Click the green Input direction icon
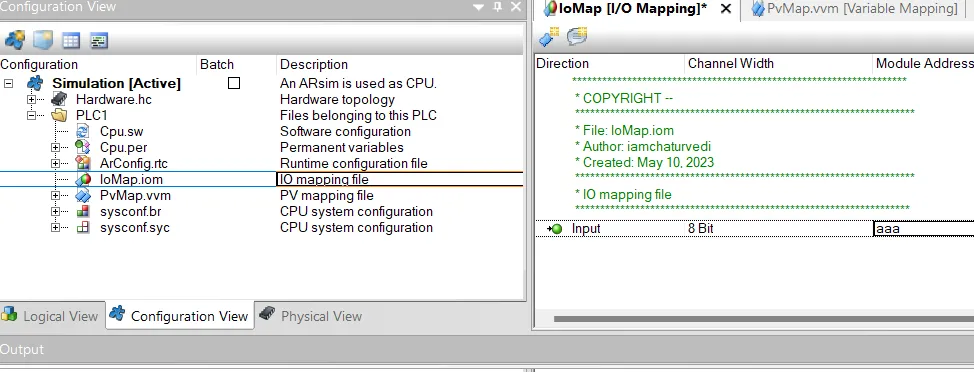This screenshot has height=372, width=974. tap(555, 229)
